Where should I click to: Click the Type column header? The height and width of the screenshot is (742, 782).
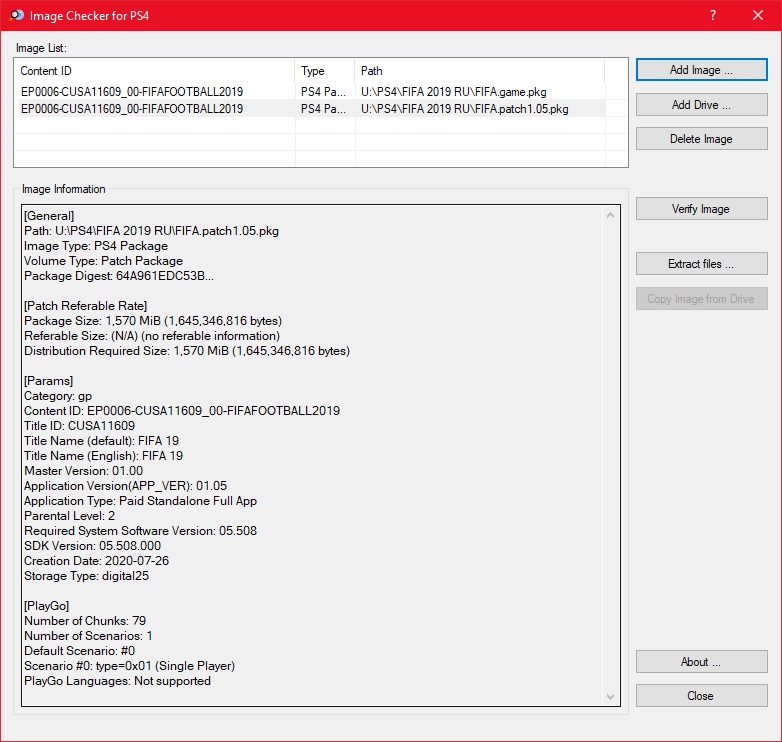coord(325,71)
